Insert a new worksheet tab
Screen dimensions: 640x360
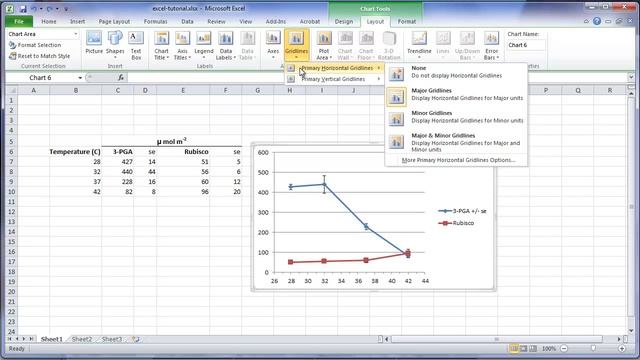136,339
